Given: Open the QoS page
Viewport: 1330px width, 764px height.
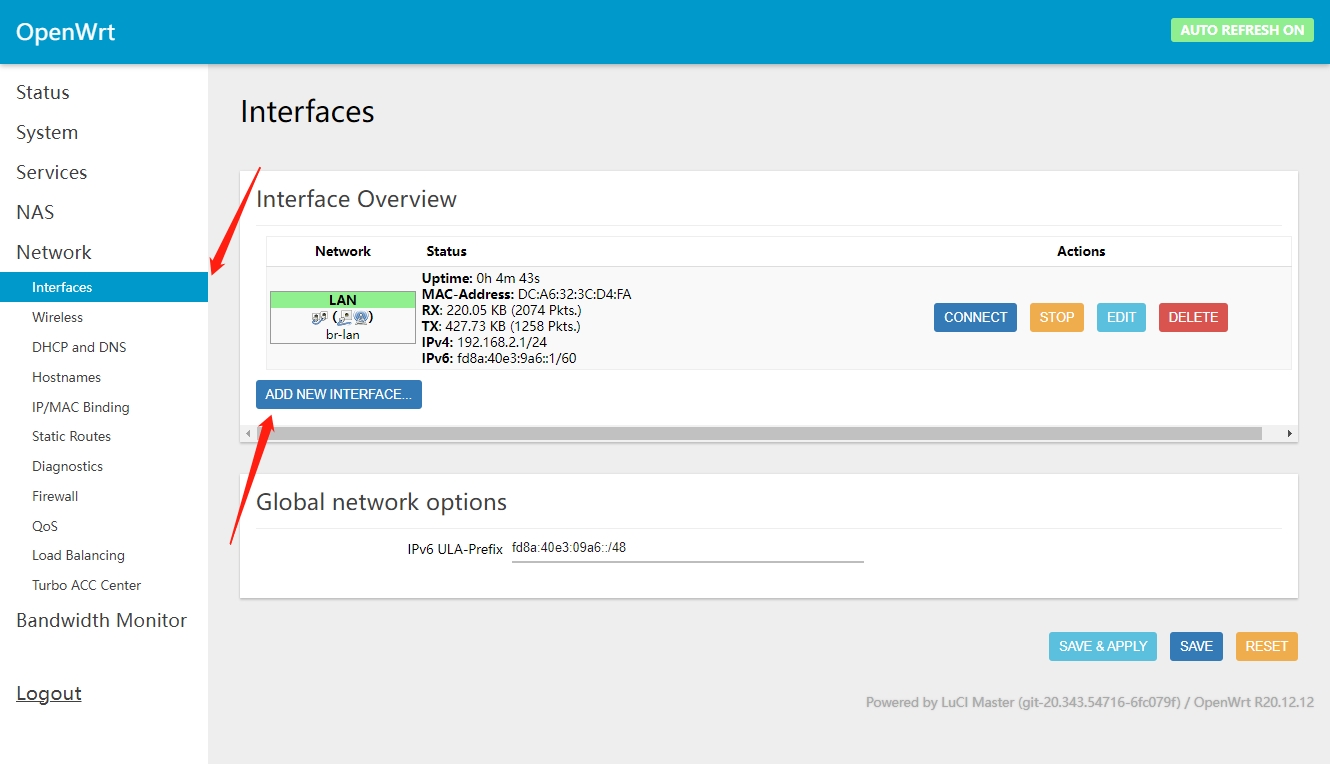Looking at the screenshot, I should tap(45, 526).
